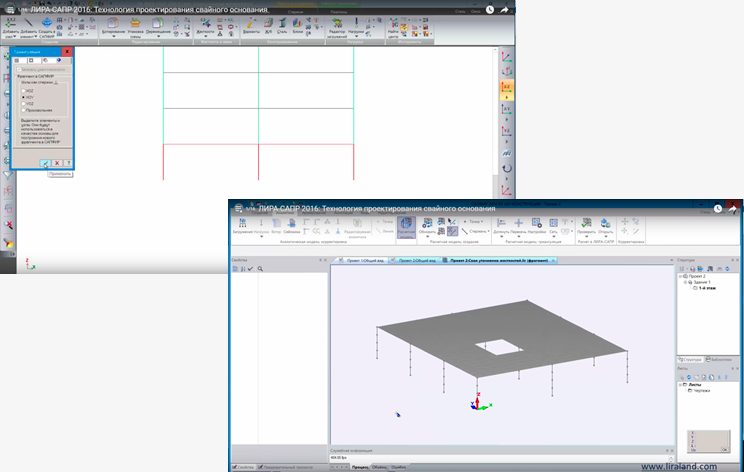Open the Жесткости dropdown in ribbon

[x=206, y=29]
